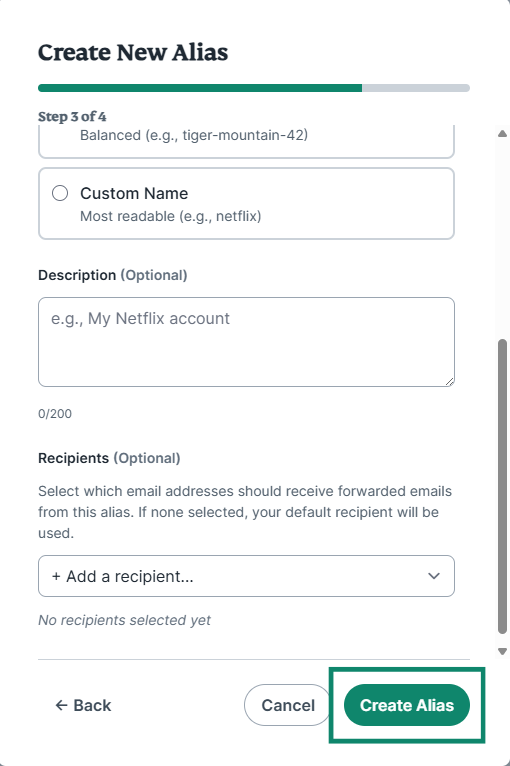Open the 'Add a recipient...' dropdown

click(246, 576)
